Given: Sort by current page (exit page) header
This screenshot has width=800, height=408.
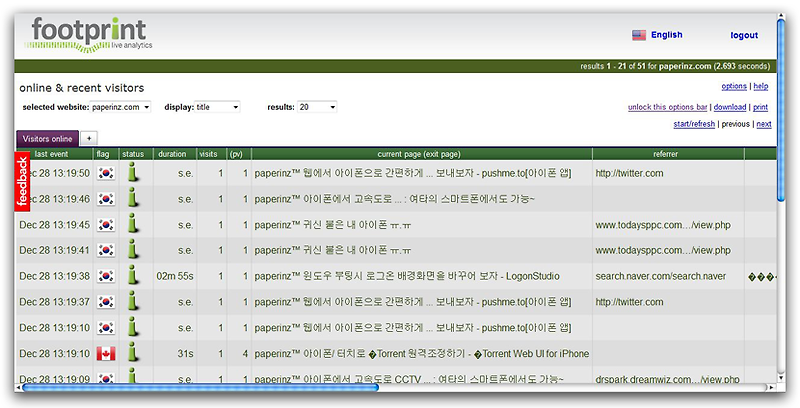Looking at the screenshot, I should (x=419, y=154).
